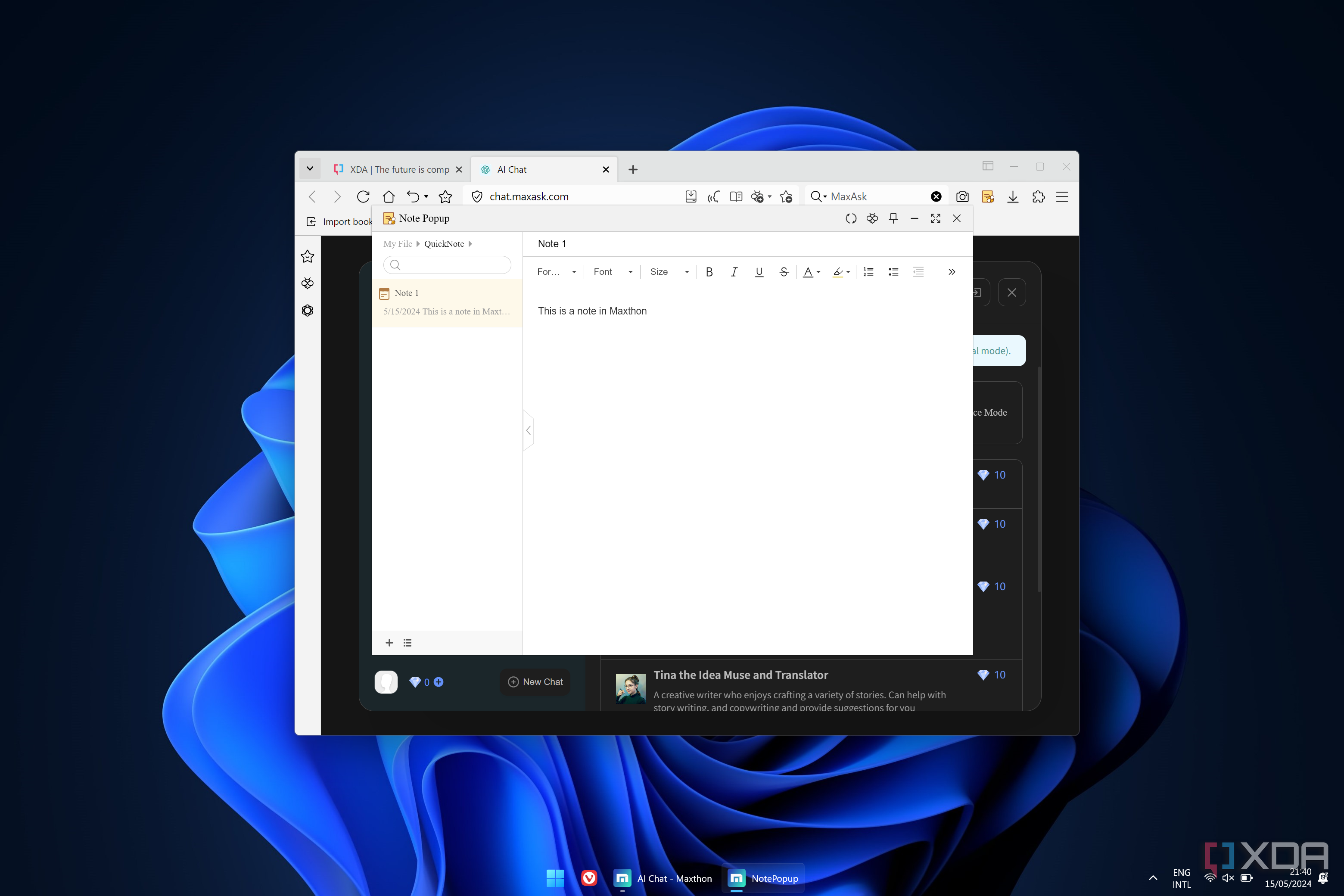Pin the Note Popup window

tap(893, 218)
